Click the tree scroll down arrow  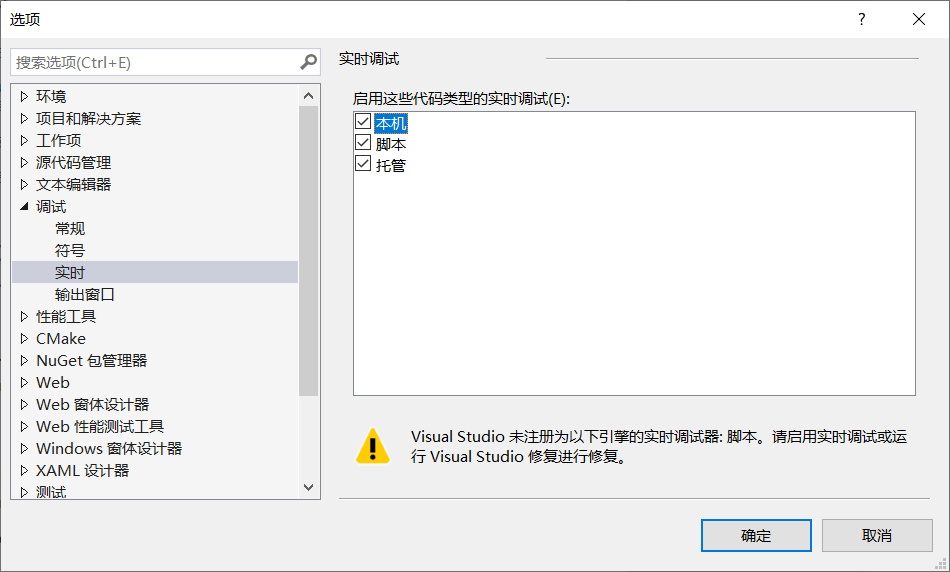point(308,487)
